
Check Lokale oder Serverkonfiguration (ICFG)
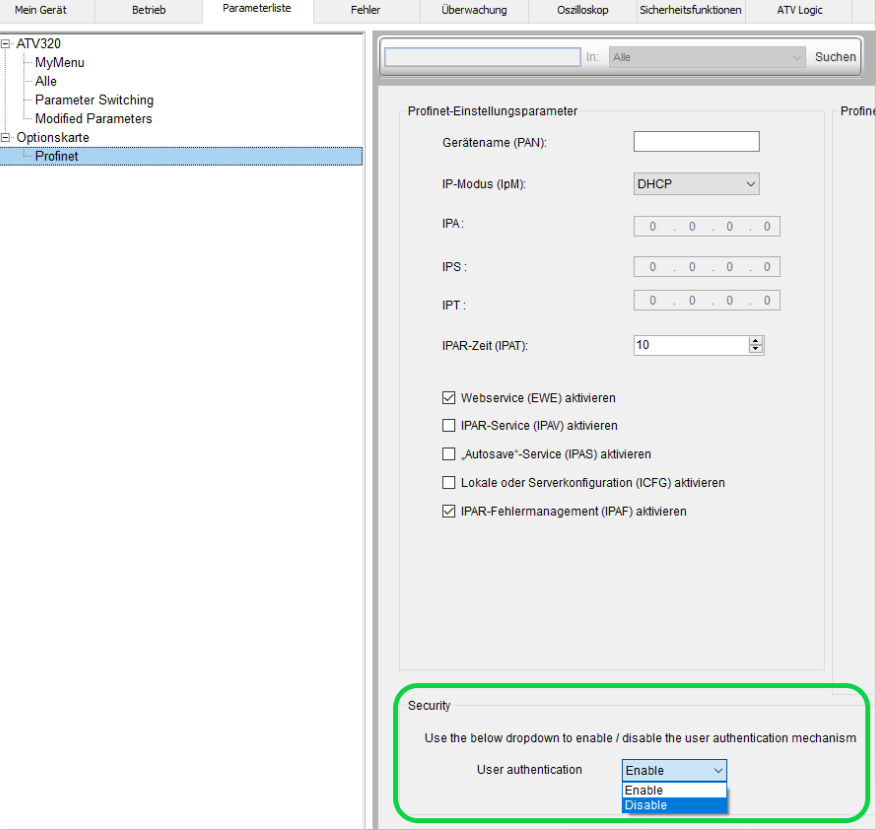point(449,483)
